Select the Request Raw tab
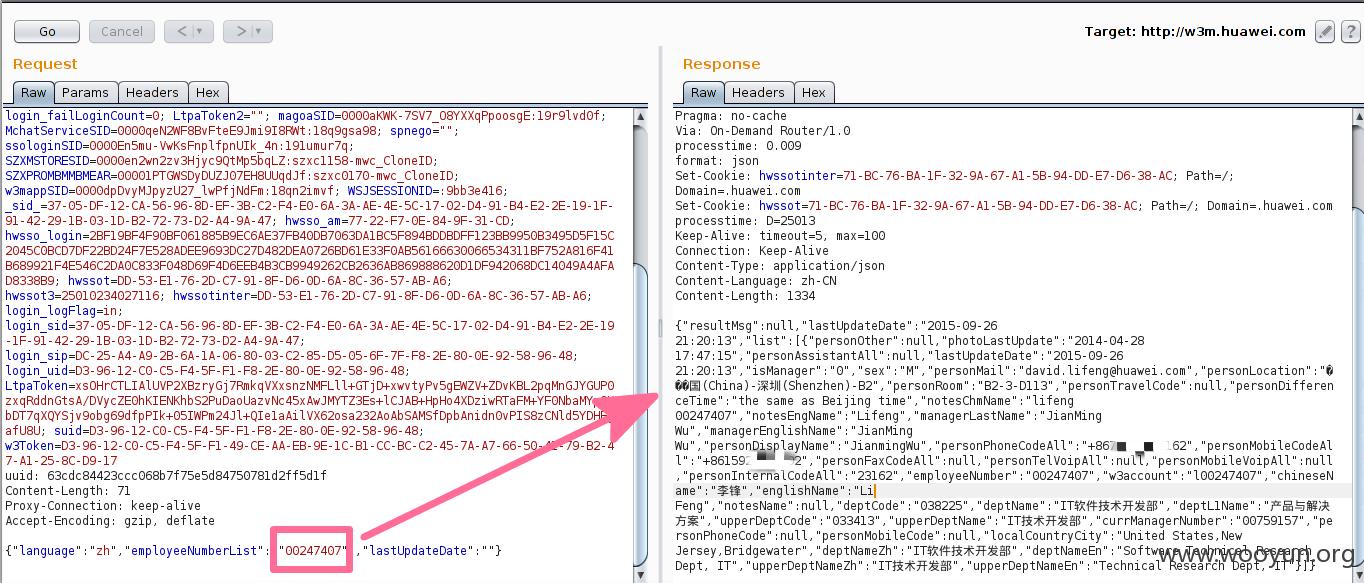 coord(34,92)
